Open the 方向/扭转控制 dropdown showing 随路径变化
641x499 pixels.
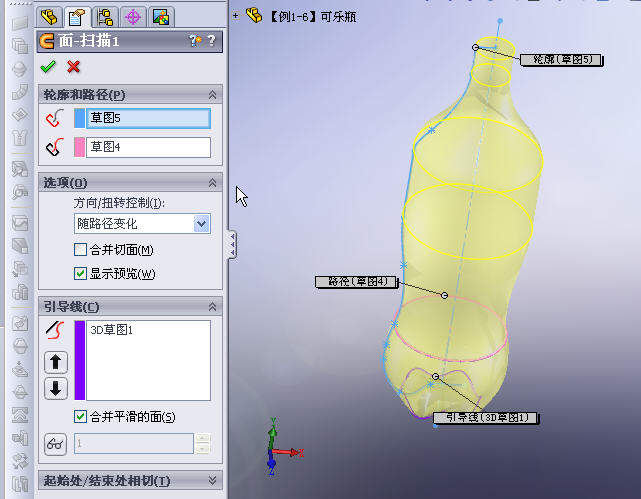[142, 224]
